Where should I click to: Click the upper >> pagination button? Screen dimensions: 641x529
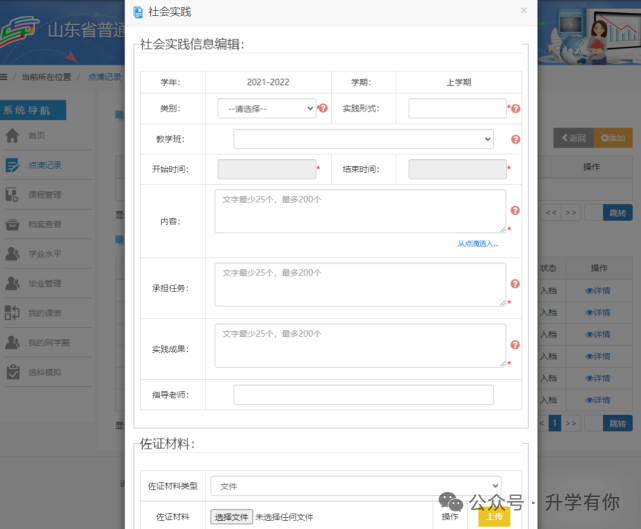point(571,213)
